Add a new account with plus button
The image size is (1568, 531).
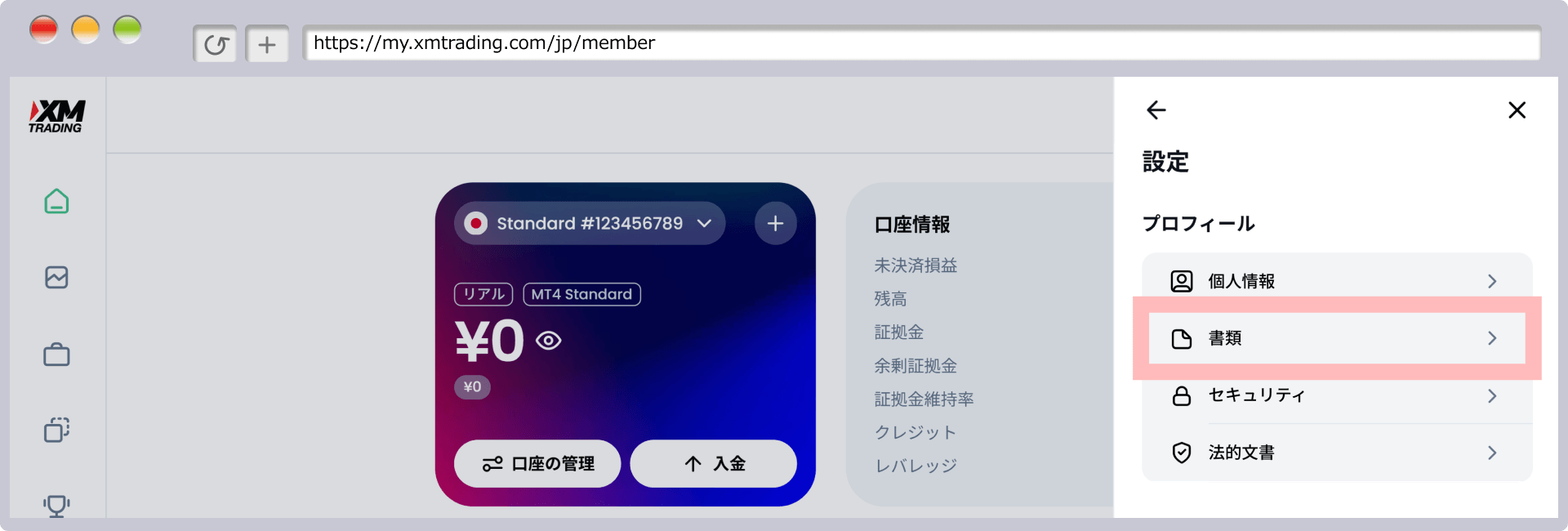click(x=776, y=223)
